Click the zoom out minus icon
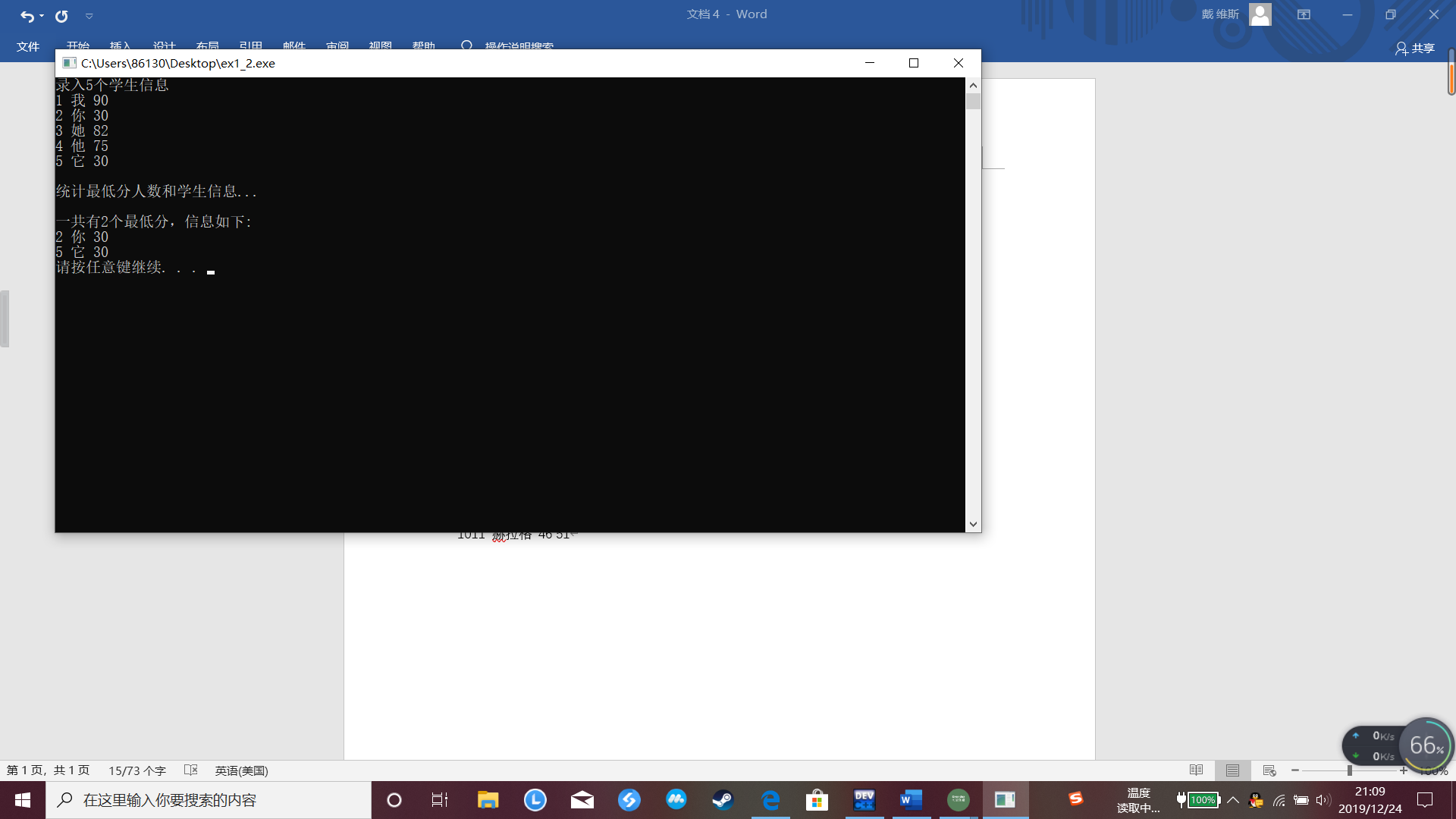This screenshot has width=1456, height=819. (1295, 770)
